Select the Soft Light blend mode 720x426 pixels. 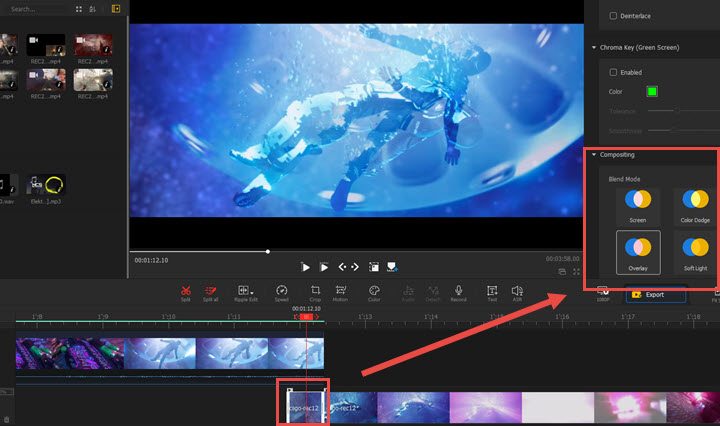click(695, 252)
